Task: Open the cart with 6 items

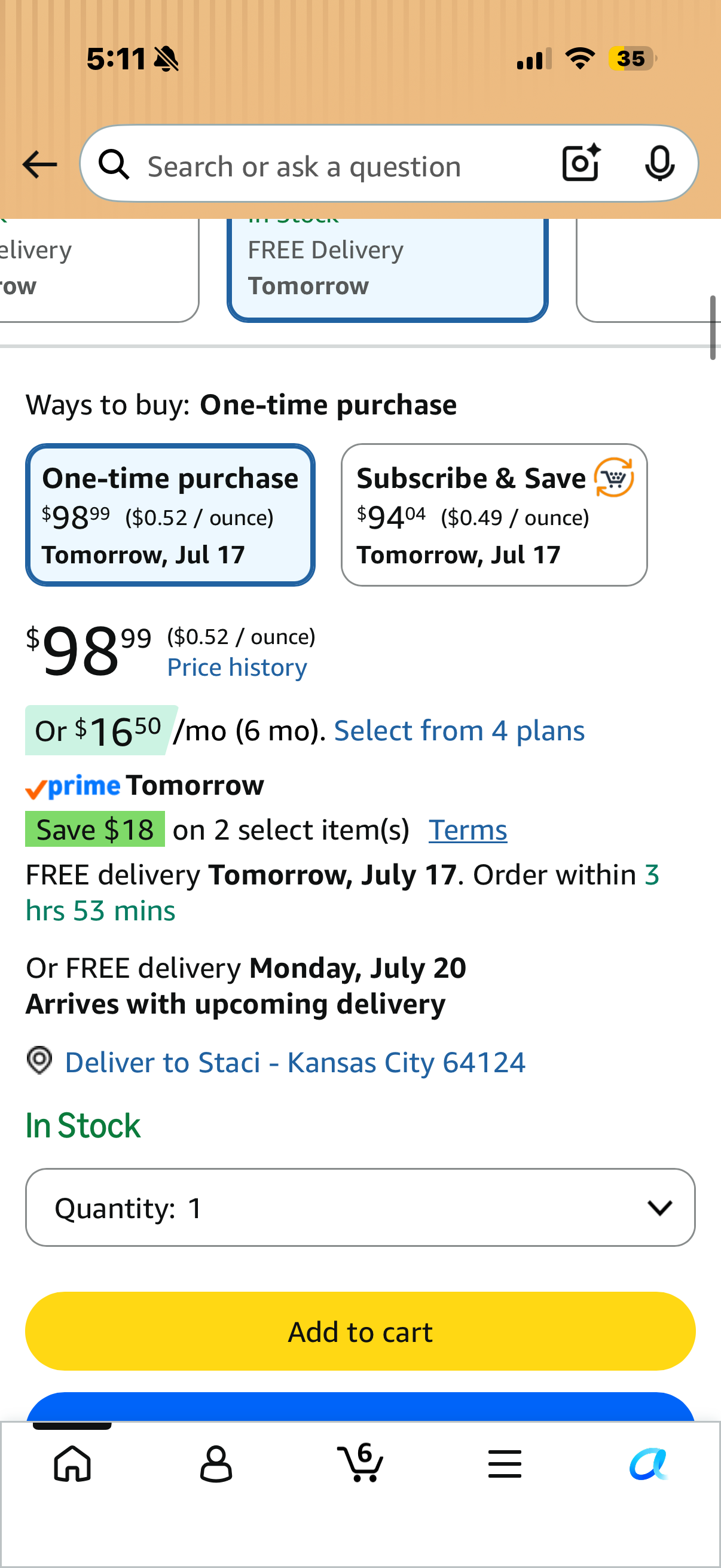Action: [360, 1462]
